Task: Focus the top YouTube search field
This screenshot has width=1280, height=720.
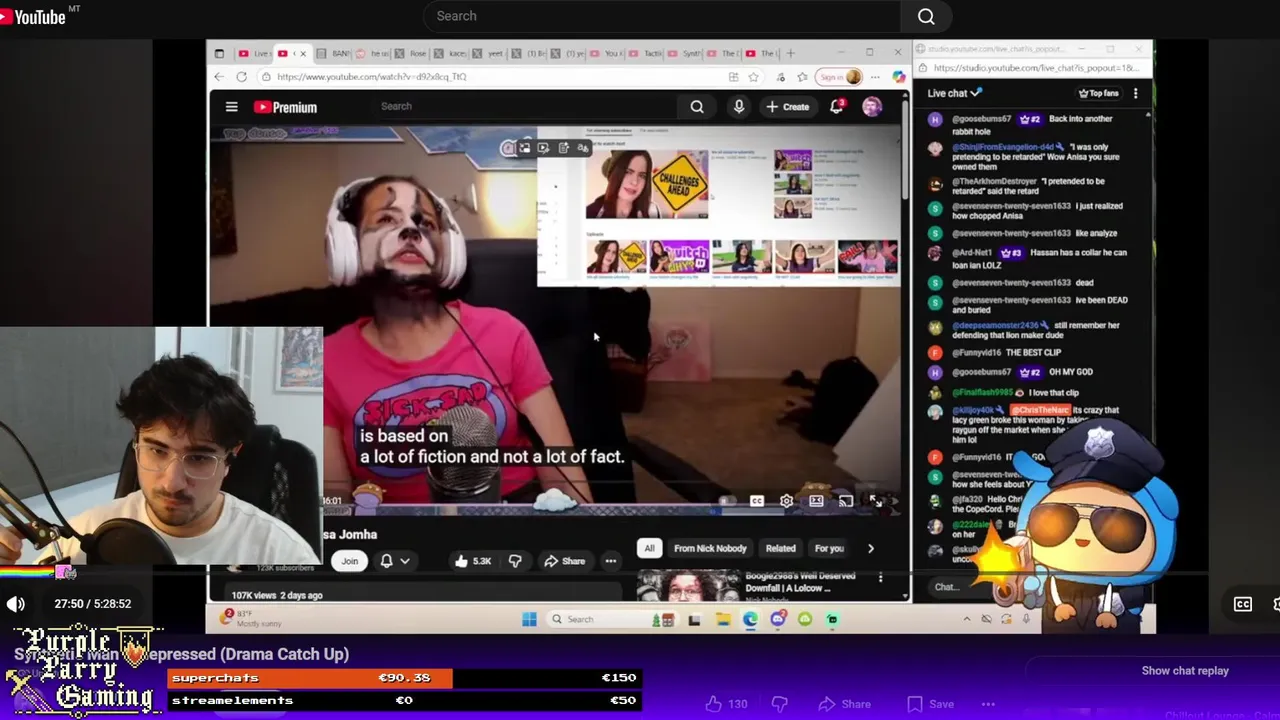Action: coord(660,16)
